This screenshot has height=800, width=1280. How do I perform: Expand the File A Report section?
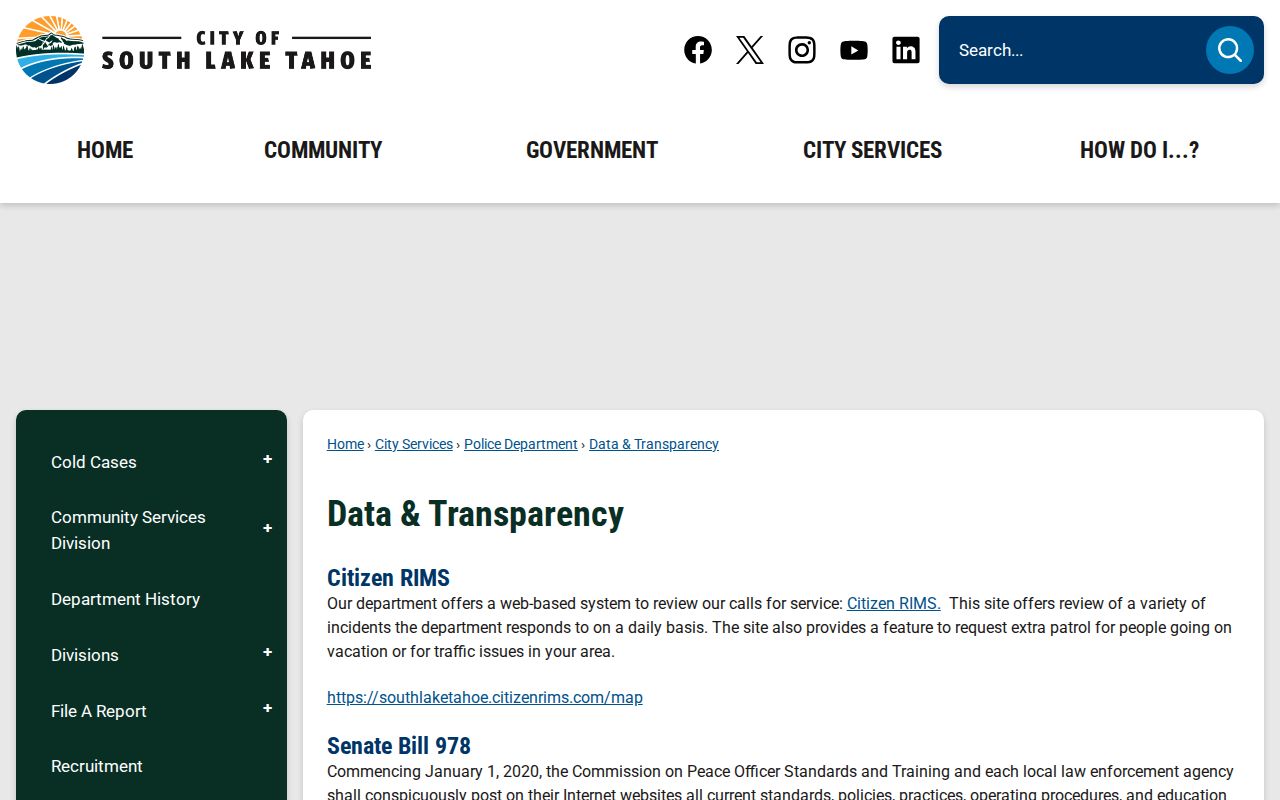(267, 709)
